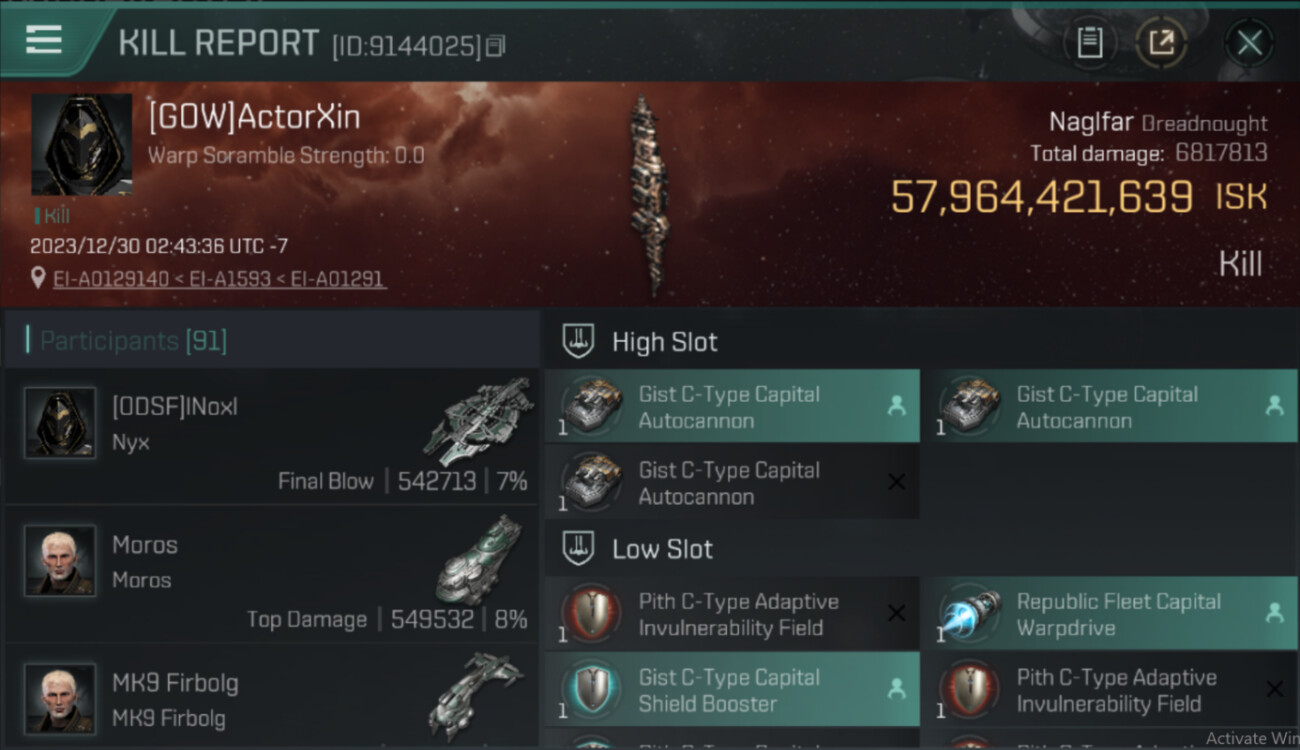Select the ActorXin pilot portrait

(x=81, y=144)
